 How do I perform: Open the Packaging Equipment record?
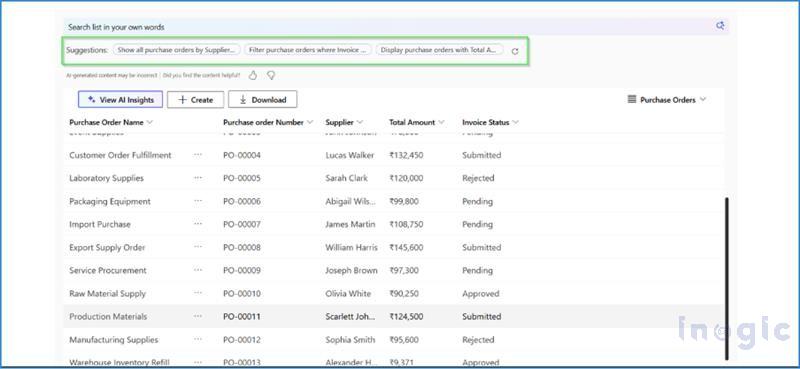click(110, 201)
